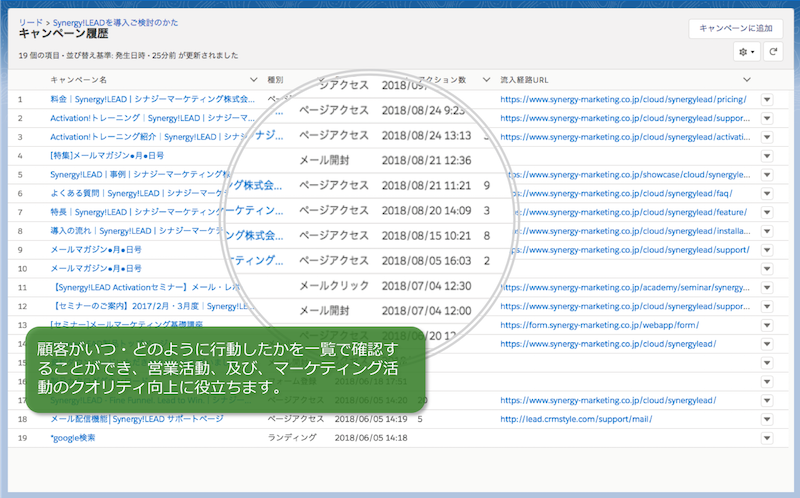Screen dimensions: 800x498
Task: Open メールマガジン●月●日号 campaign link in row 10
Action: (96, 269)
